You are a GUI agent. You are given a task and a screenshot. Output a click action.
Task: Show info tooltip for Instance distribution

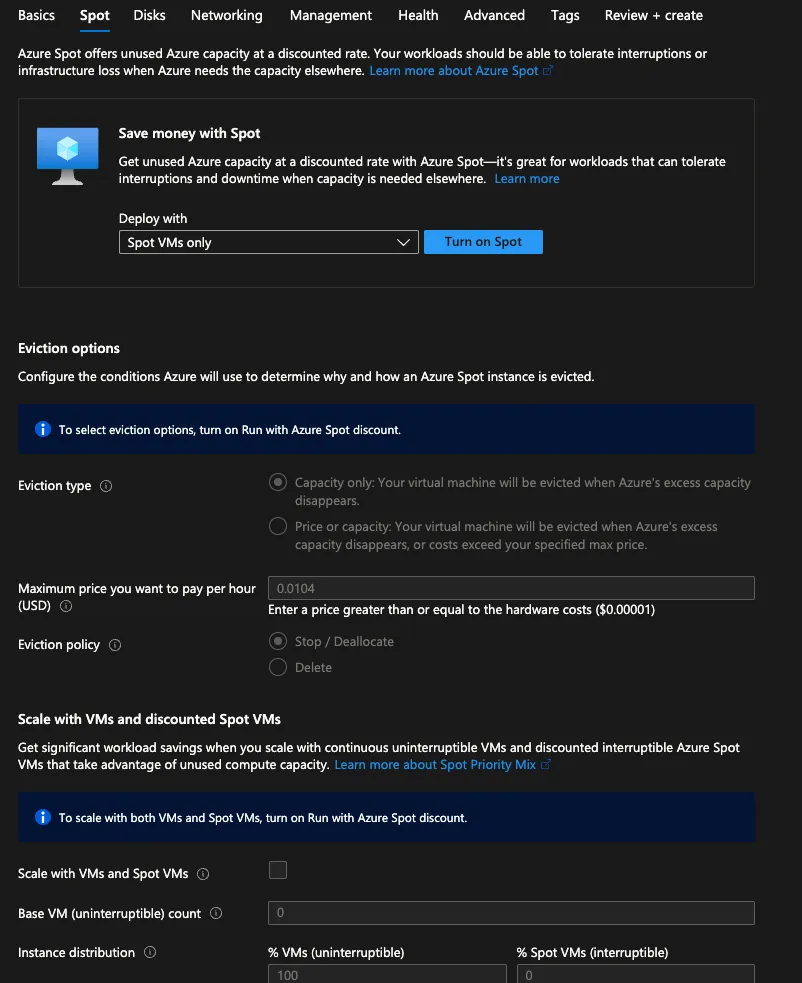(150, 952)
